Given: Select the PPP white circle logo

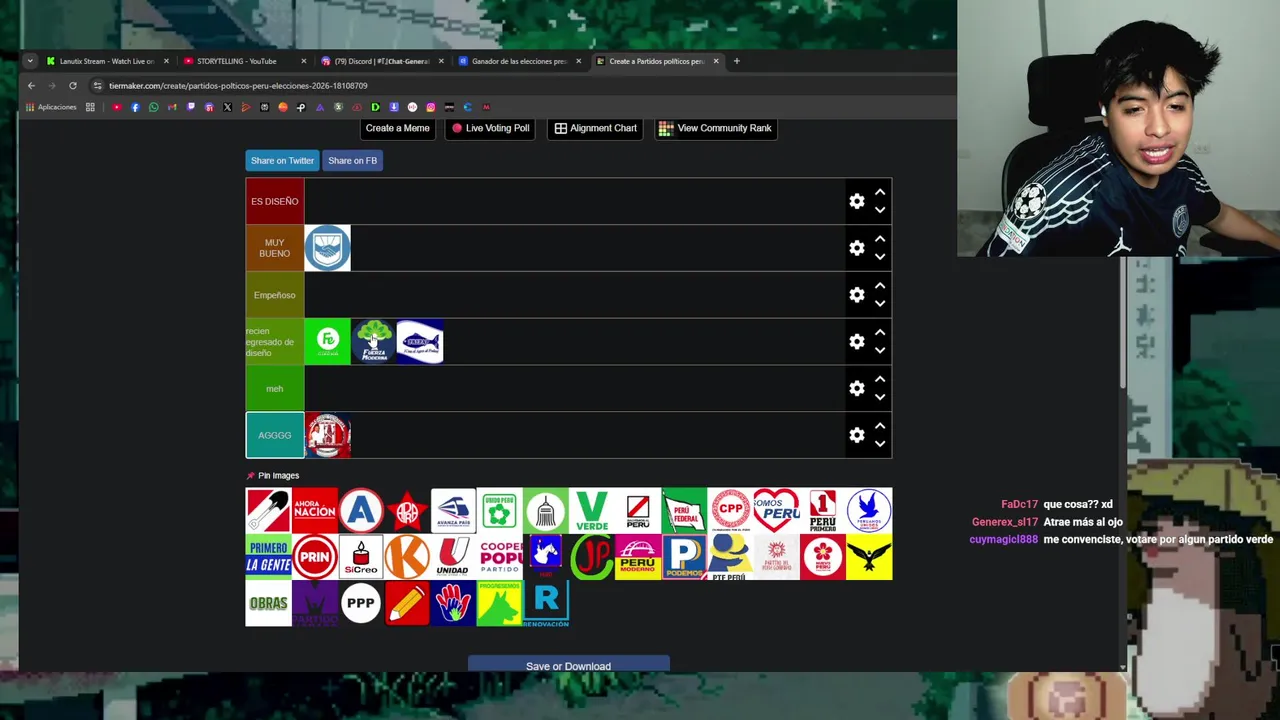Looking at the screenshot, I should pos(360,604).
